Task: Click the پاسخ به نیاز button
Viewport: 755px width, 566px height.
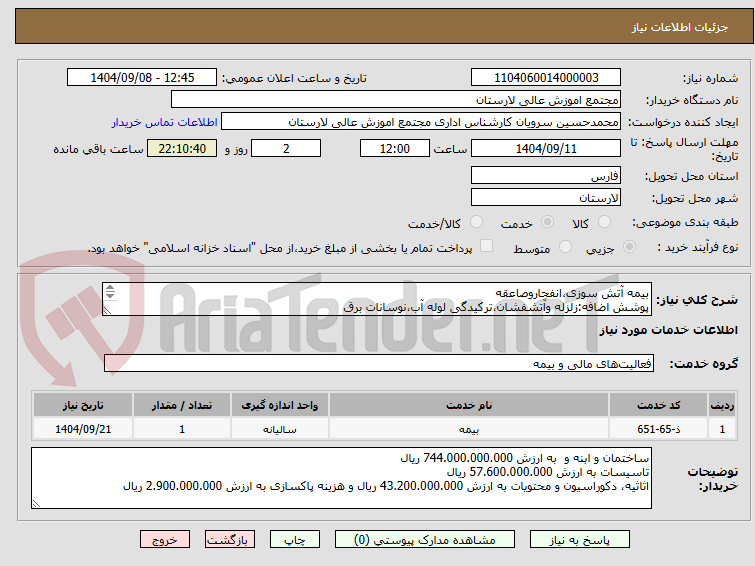Action: point(580,540)
